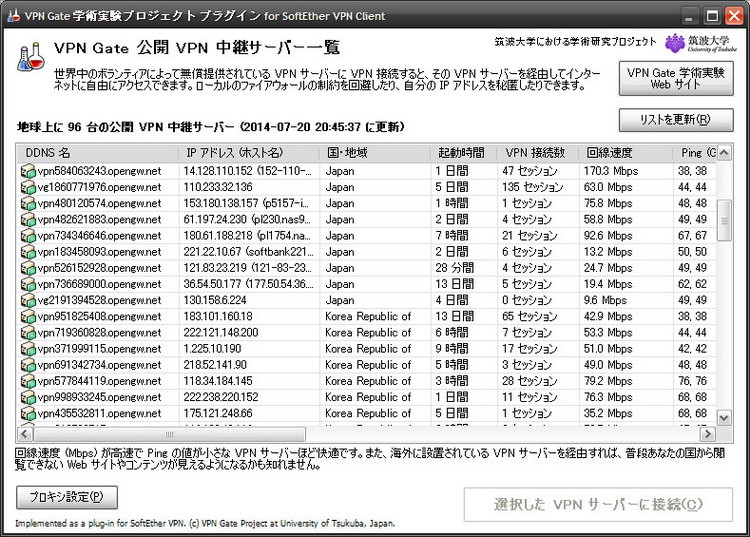This screenshot has width=750, height=537.
Task: Sort by IP アドレス (ホスト名) column header
Action: [249, 153]
